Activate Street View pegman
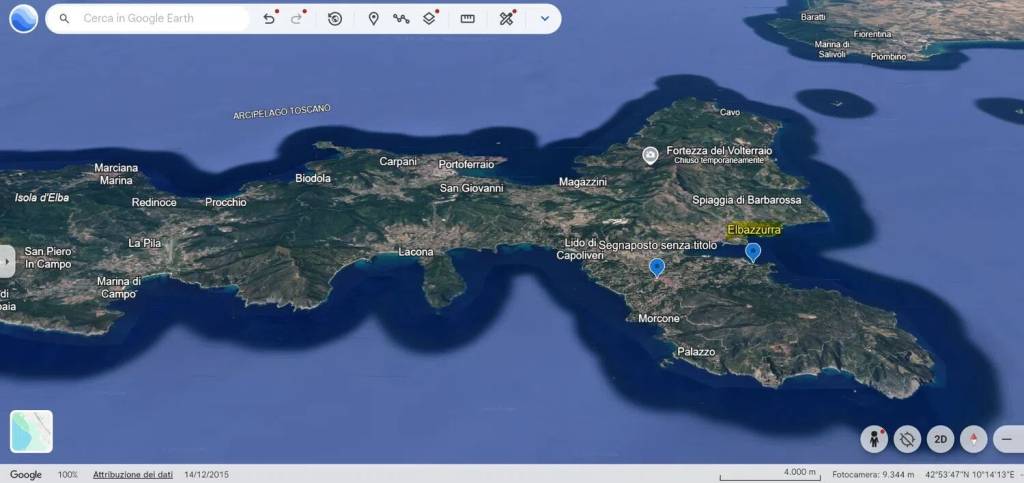This screenshot has width=1024, height=483. pyautogui.click(x=875, y=439)
